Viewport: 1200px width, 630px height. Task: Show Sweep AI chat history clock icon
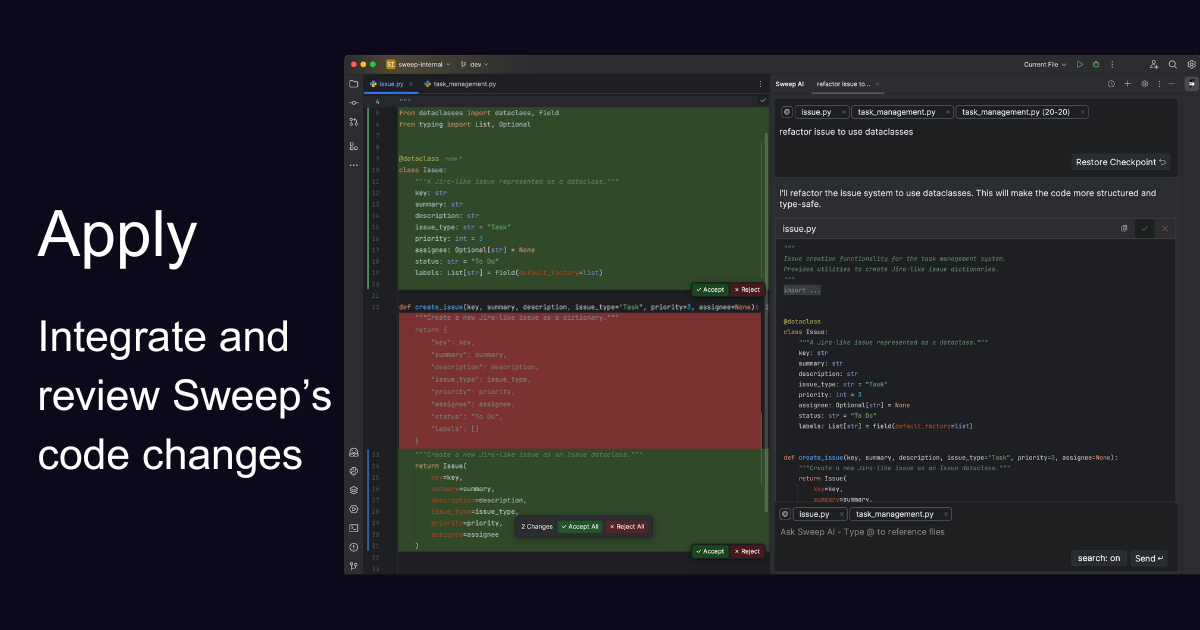coord(1111,84)
